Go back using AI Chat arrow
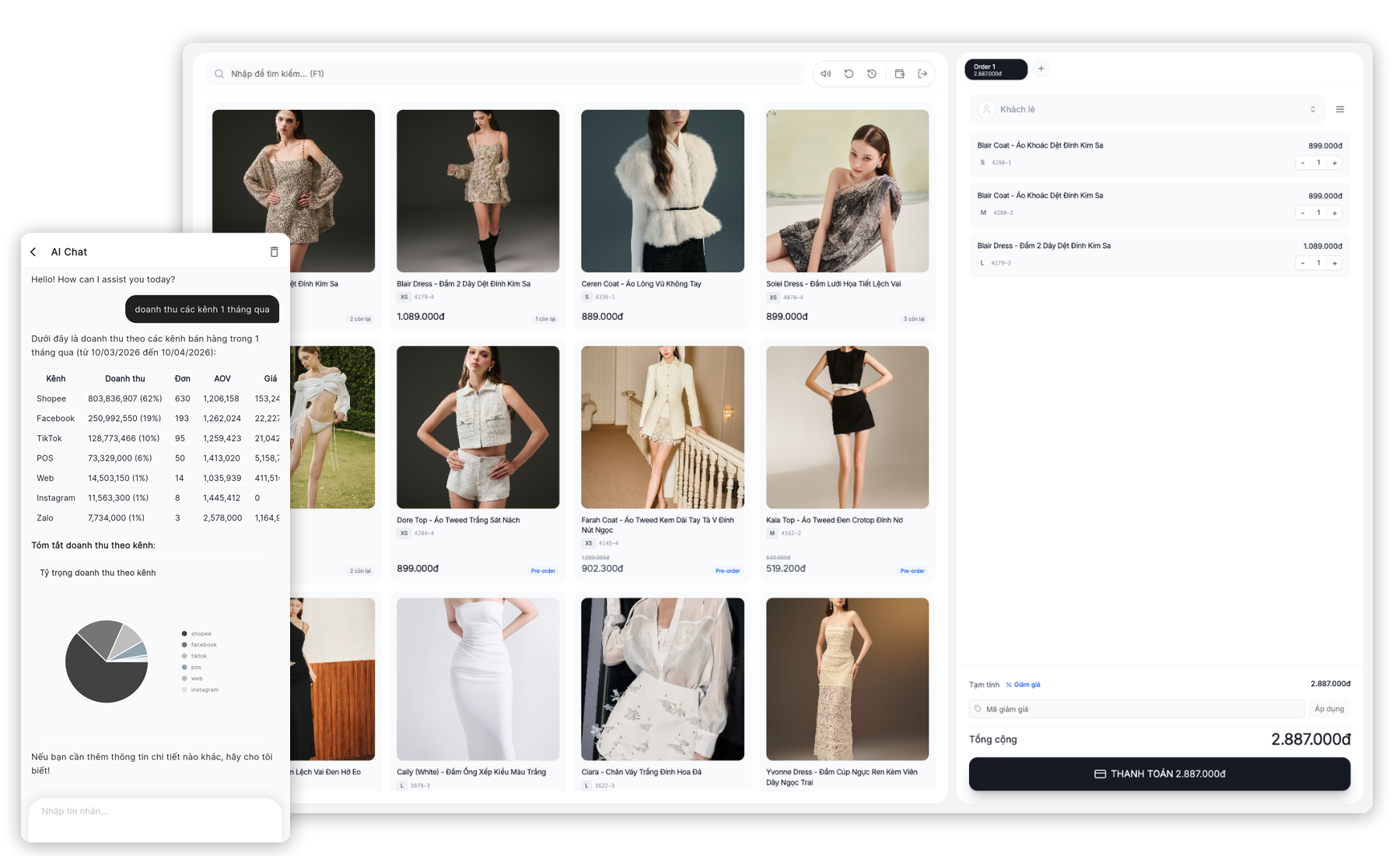The height and width of the screenshot is (856, 1400). 33,252
